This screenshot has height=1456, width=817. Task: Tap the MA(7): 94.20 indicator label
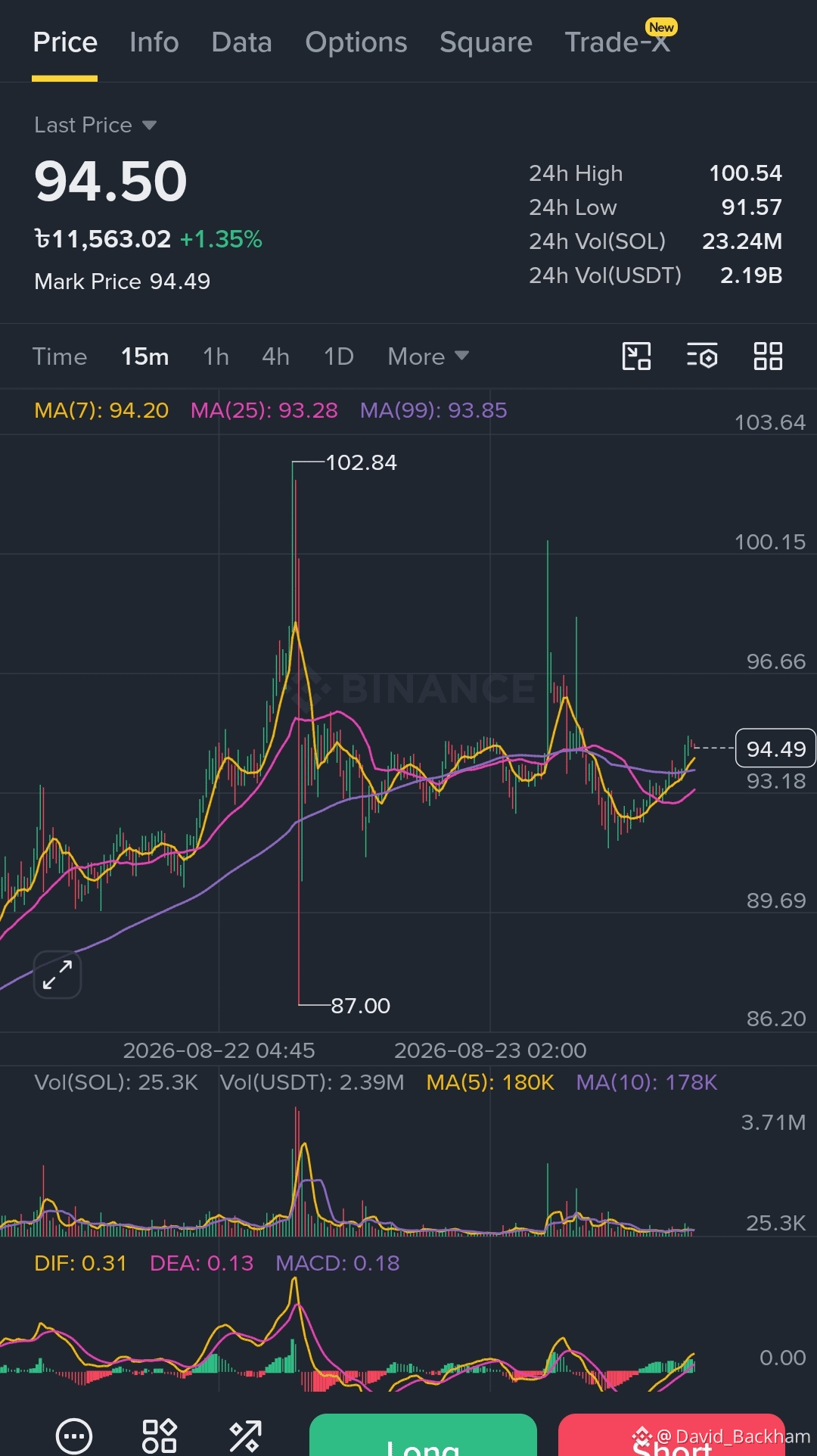(101, 410)
